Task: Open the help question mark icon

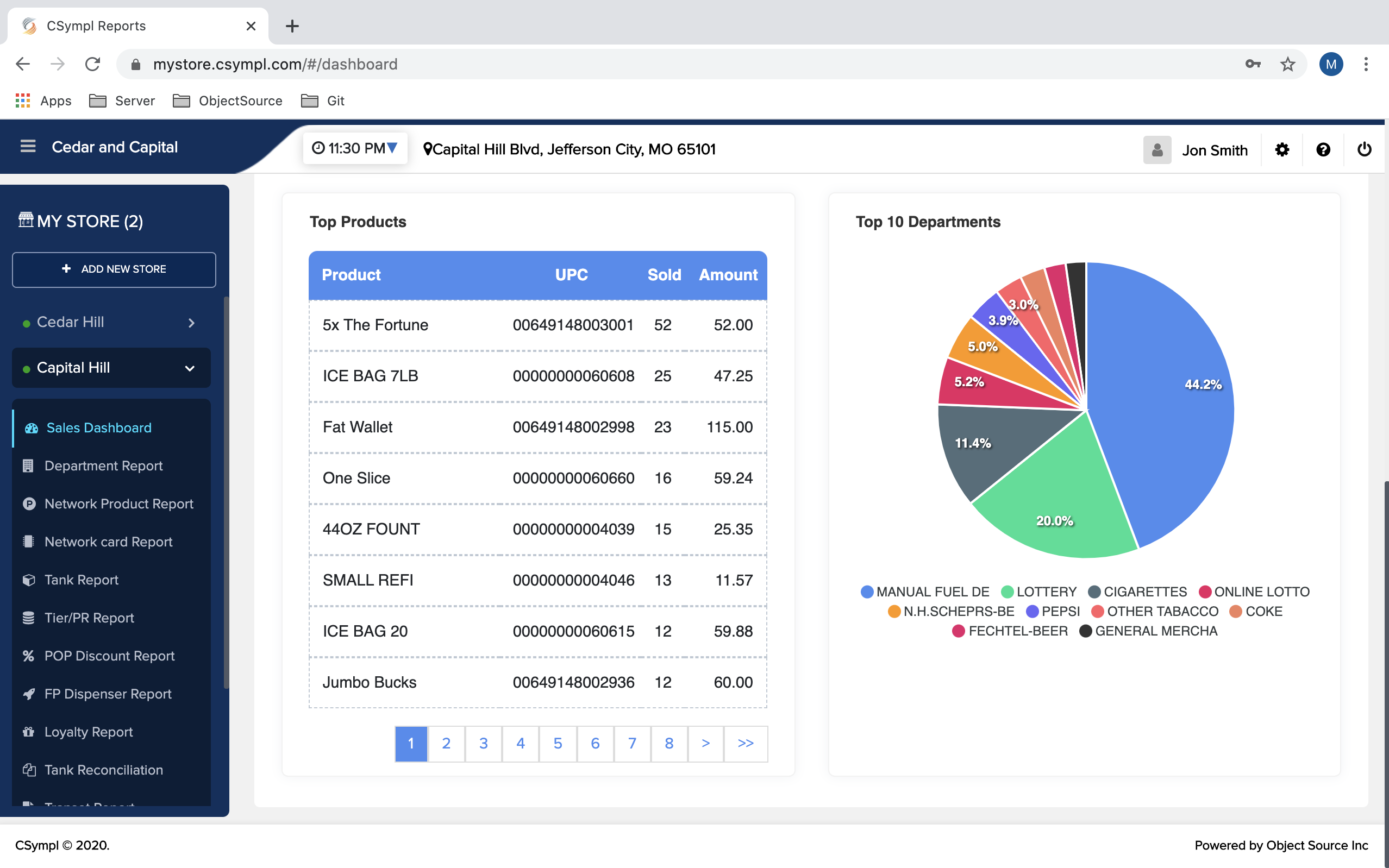Action: (1323, 150)
